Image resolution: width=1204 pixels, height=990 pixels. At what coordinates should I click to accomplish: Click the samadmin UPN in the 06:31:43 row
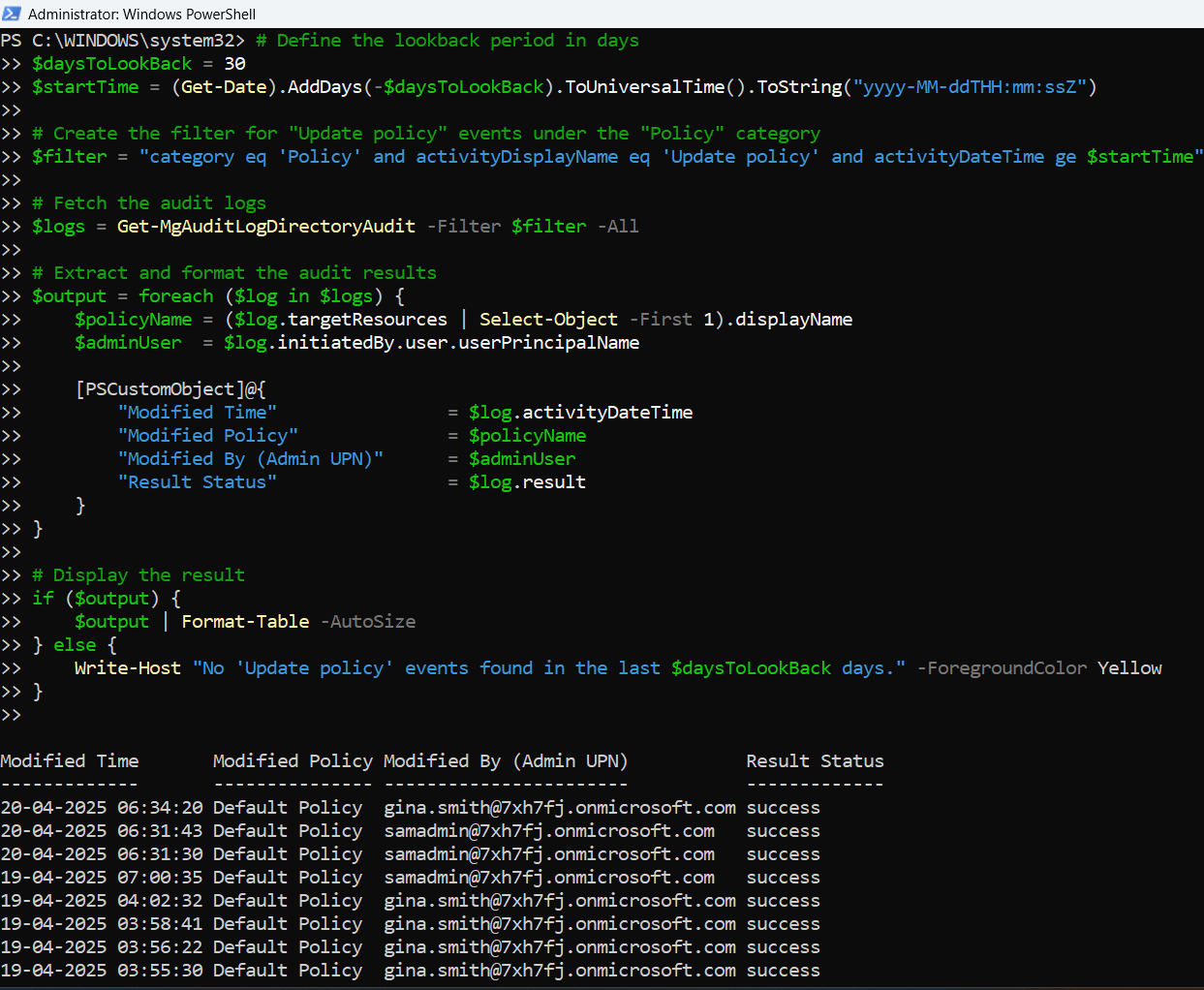pyautogui.click(x=549, y=831)
